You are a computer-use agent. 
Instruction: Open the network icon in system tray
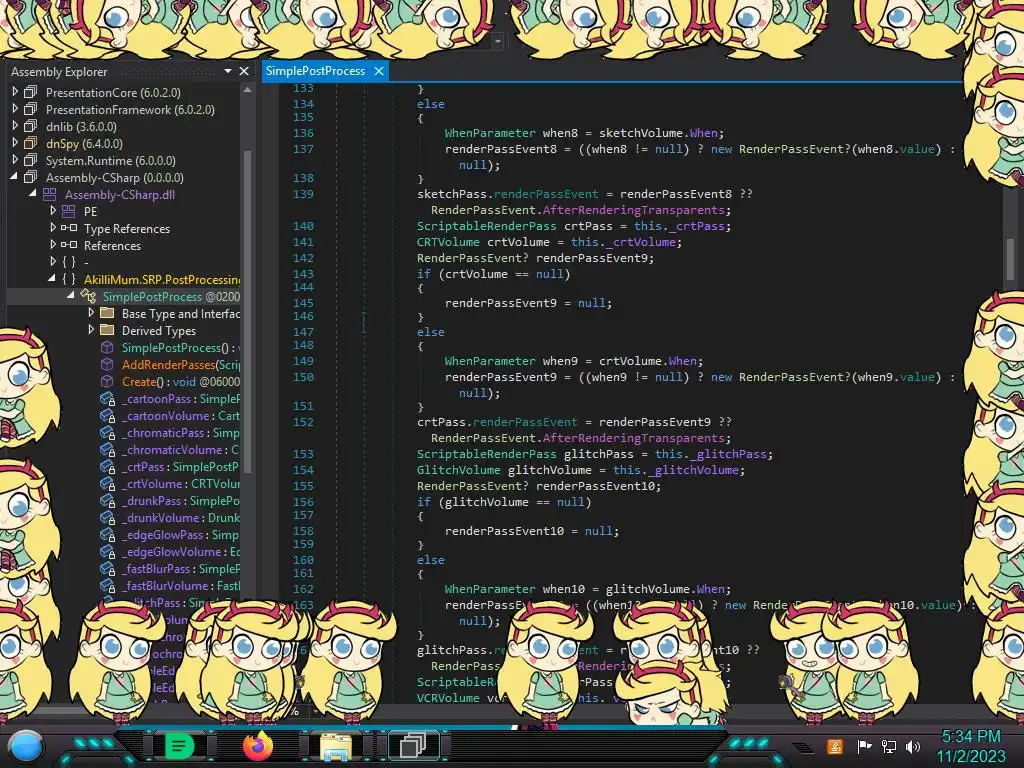click(x=889, y=746)
